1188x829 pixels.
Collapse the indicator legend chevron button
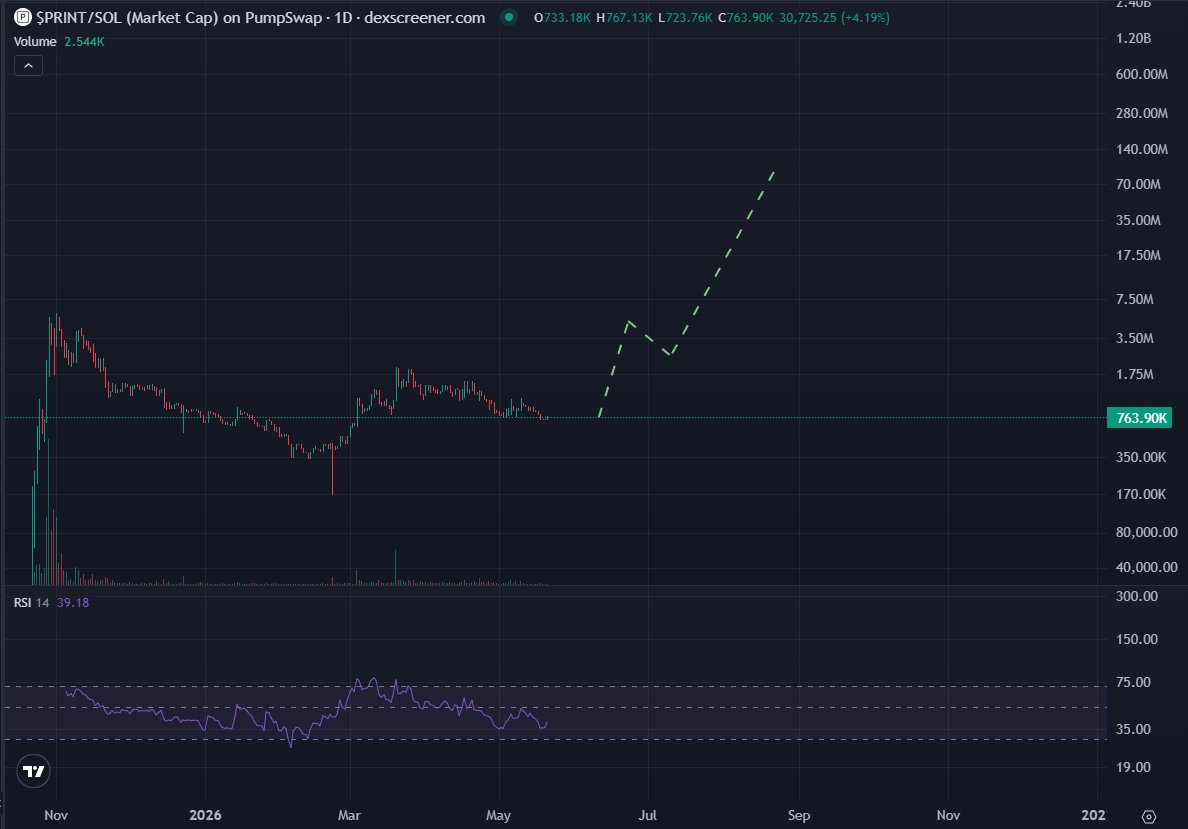[28, 66]
